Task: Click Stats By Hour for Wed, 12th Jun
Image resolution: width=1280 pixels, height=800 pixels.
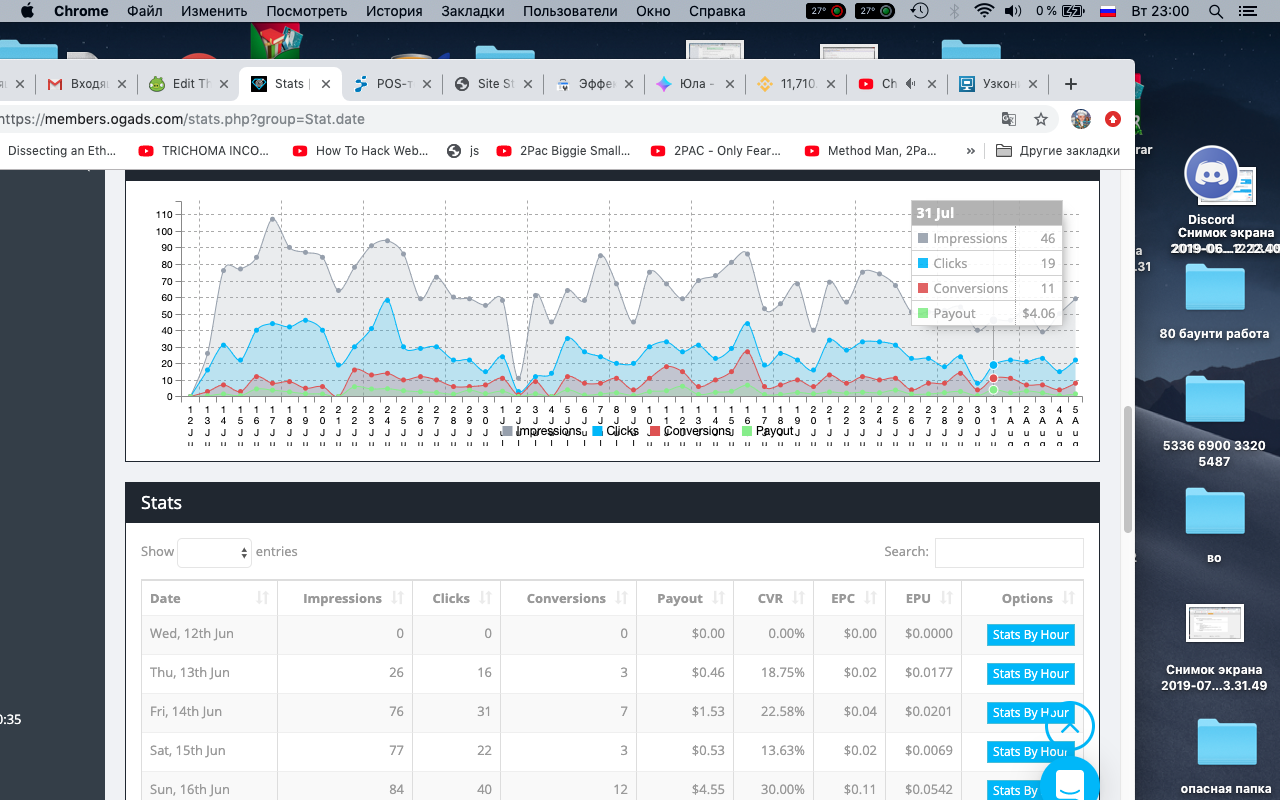Action: click(x=1030, y=635)
